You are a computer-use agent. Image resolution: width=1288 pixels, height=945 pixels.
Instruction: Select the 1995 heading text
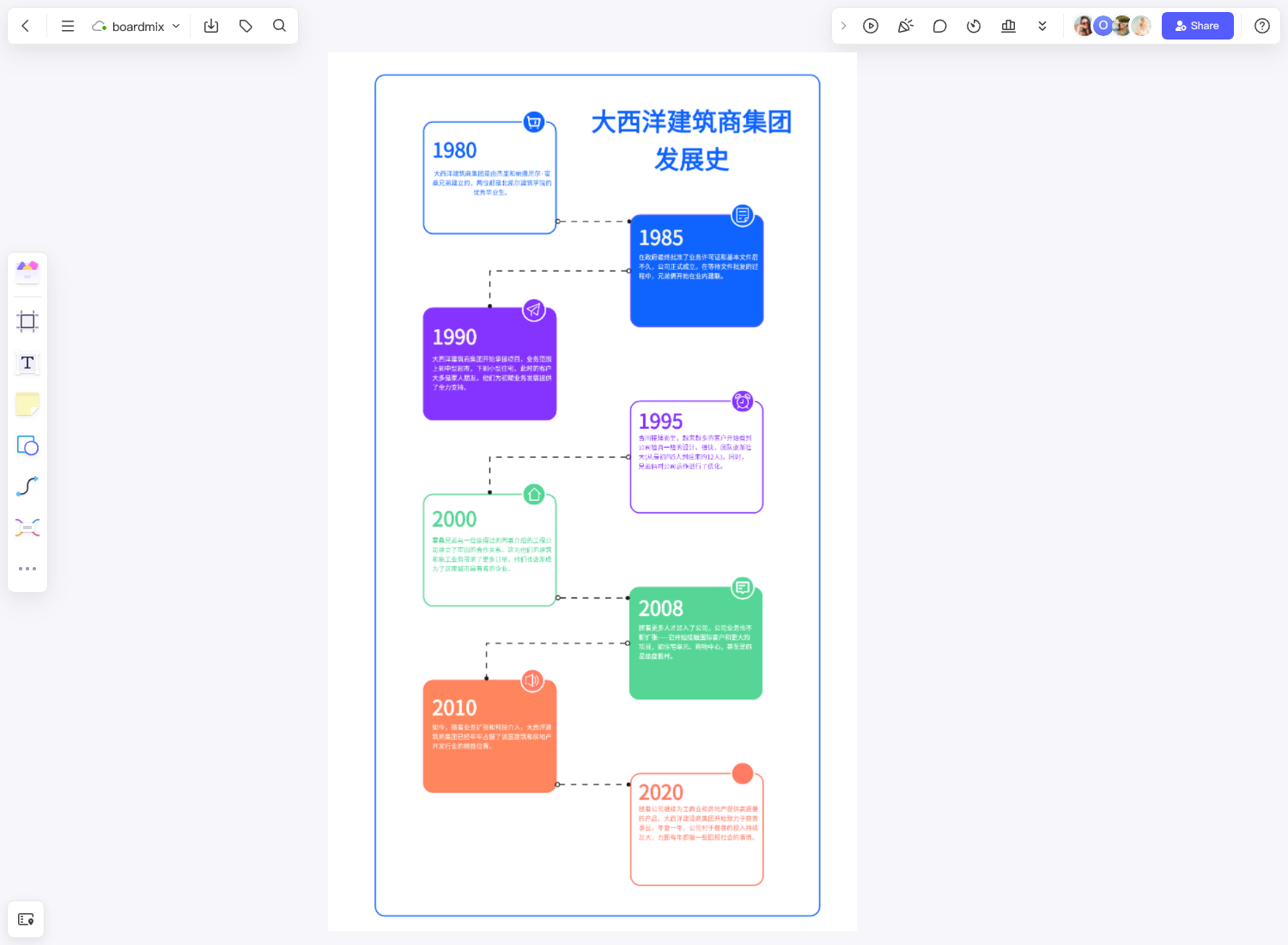pyautogui.click(x=660, y=421)
